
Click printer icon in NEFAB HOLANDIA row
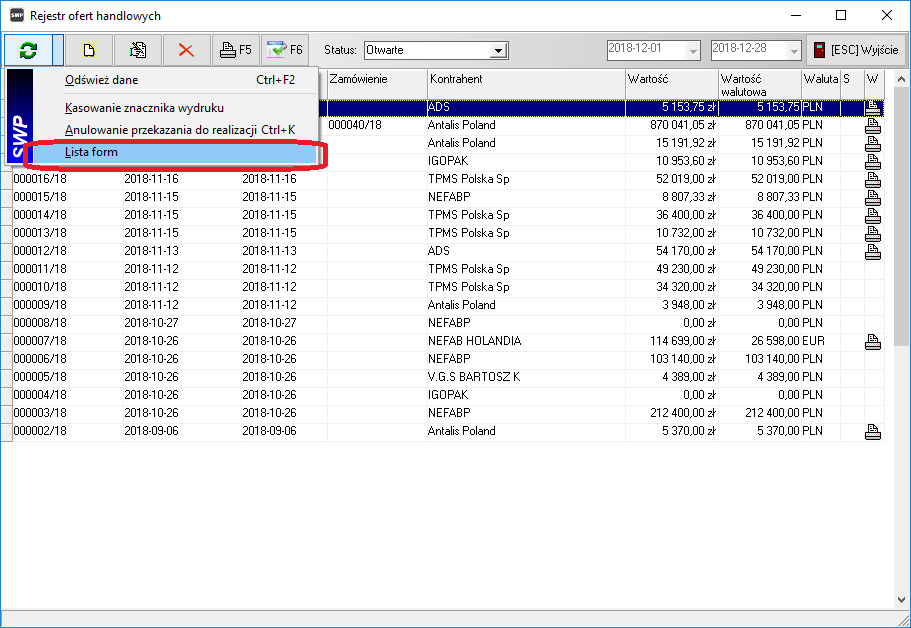point(873,341)
